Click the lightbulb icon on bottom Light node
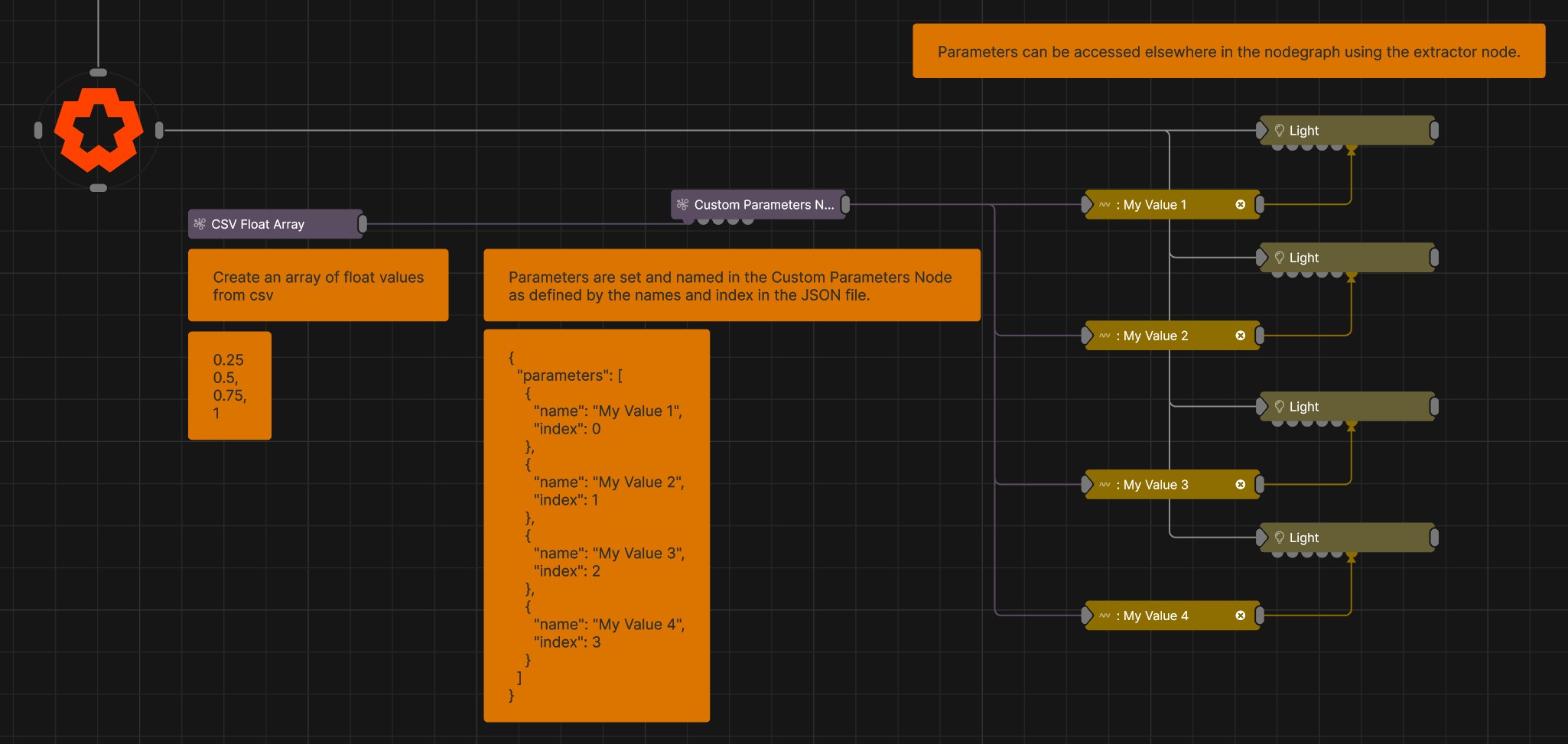The height and width of the screenshot is (744, 1568). coord(1279,538)
